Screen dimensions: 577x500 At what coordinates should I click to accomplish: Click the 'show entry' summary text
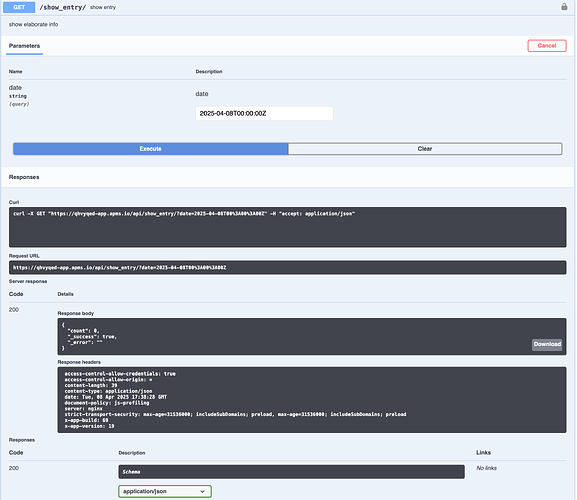tap(103, 7)
